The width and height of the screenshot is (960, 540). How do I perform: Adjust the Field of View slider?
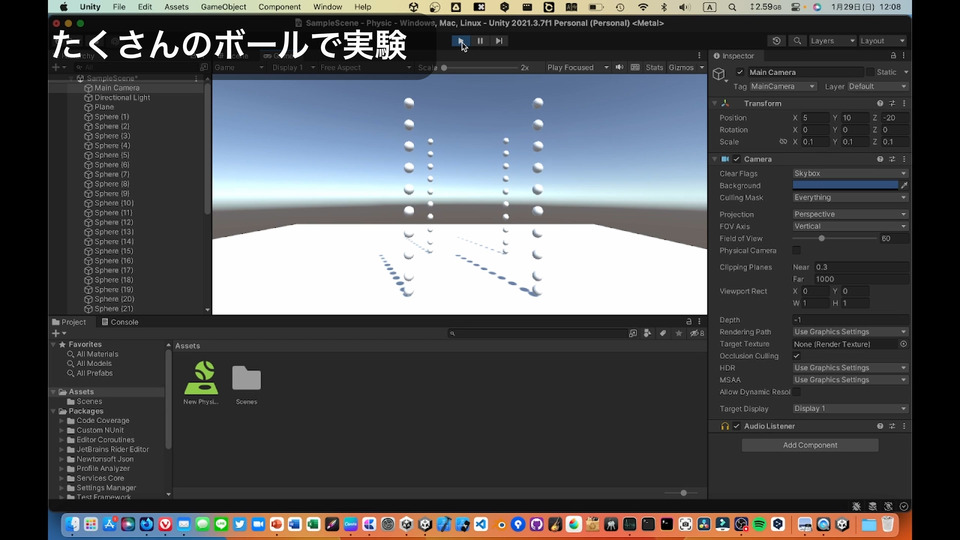(822, 238)
